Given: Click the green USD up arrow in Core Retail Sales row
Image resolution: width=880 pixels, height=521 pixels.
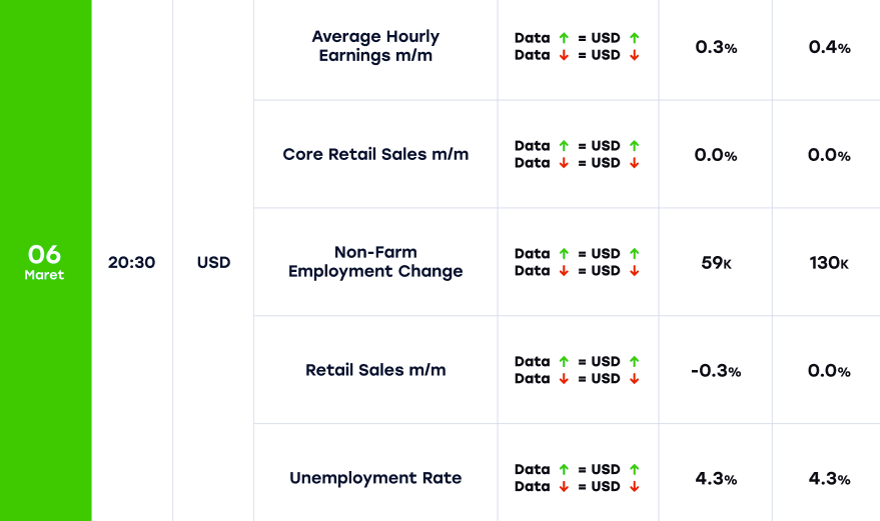Looking at the screenshot, I should click(634, 146).
